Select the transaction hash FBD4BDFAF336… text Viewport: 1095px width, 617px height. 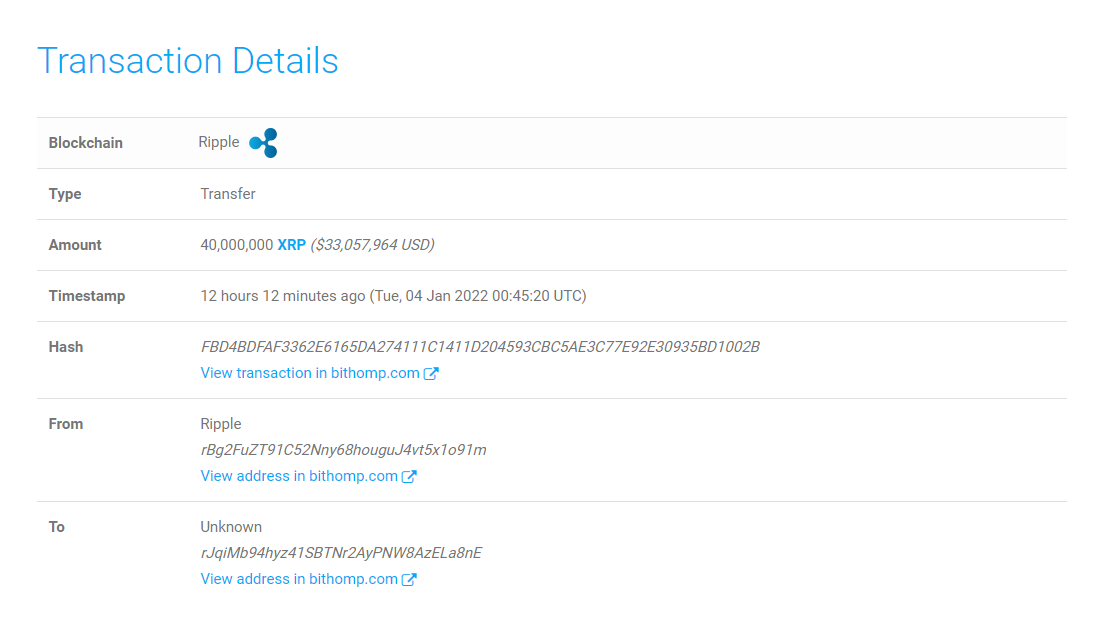coord(480,347)
